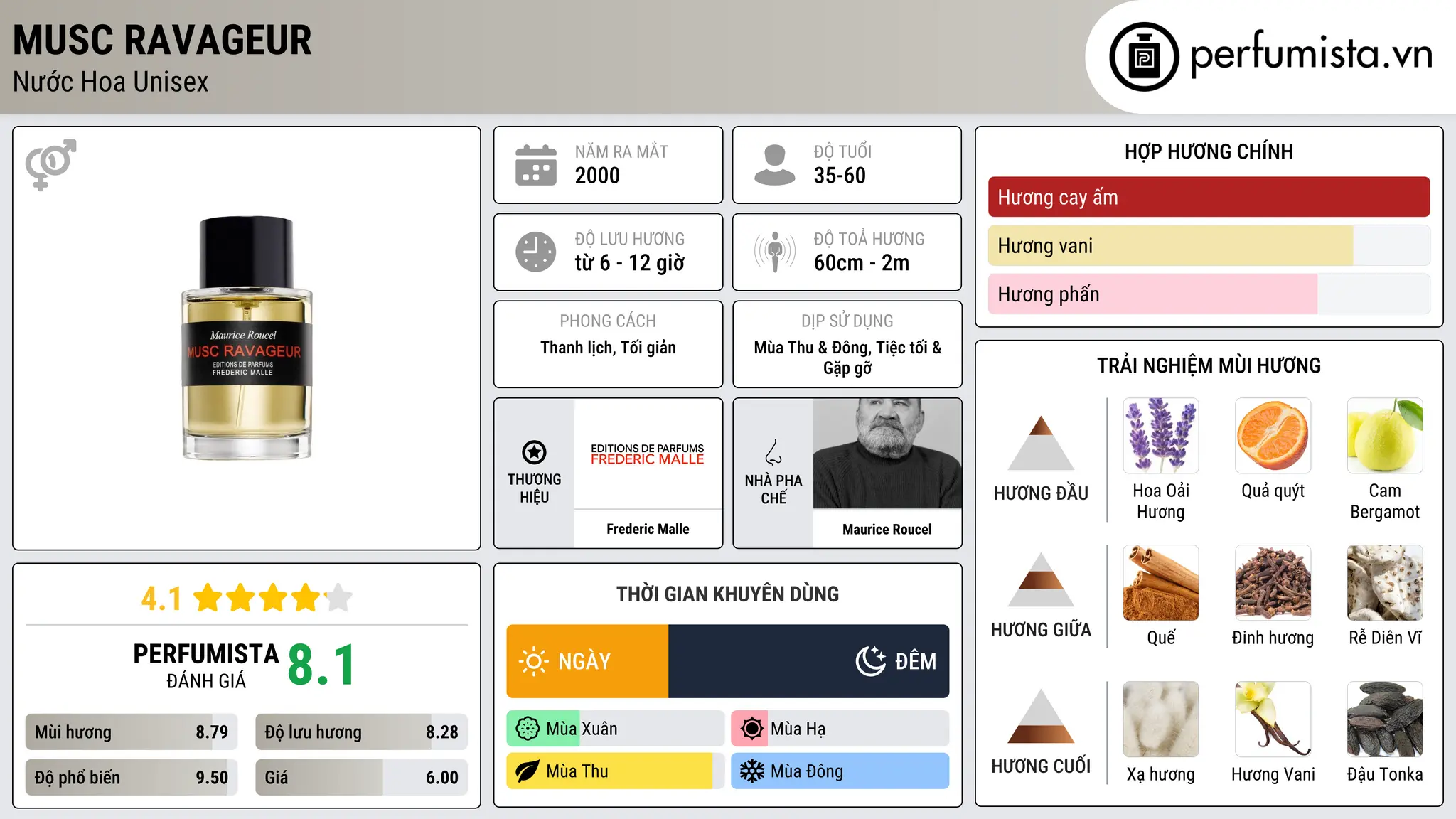Click the Hương đầu pyramid icon
This screenshot has width=1456, height=819.
coord(1041,442)
